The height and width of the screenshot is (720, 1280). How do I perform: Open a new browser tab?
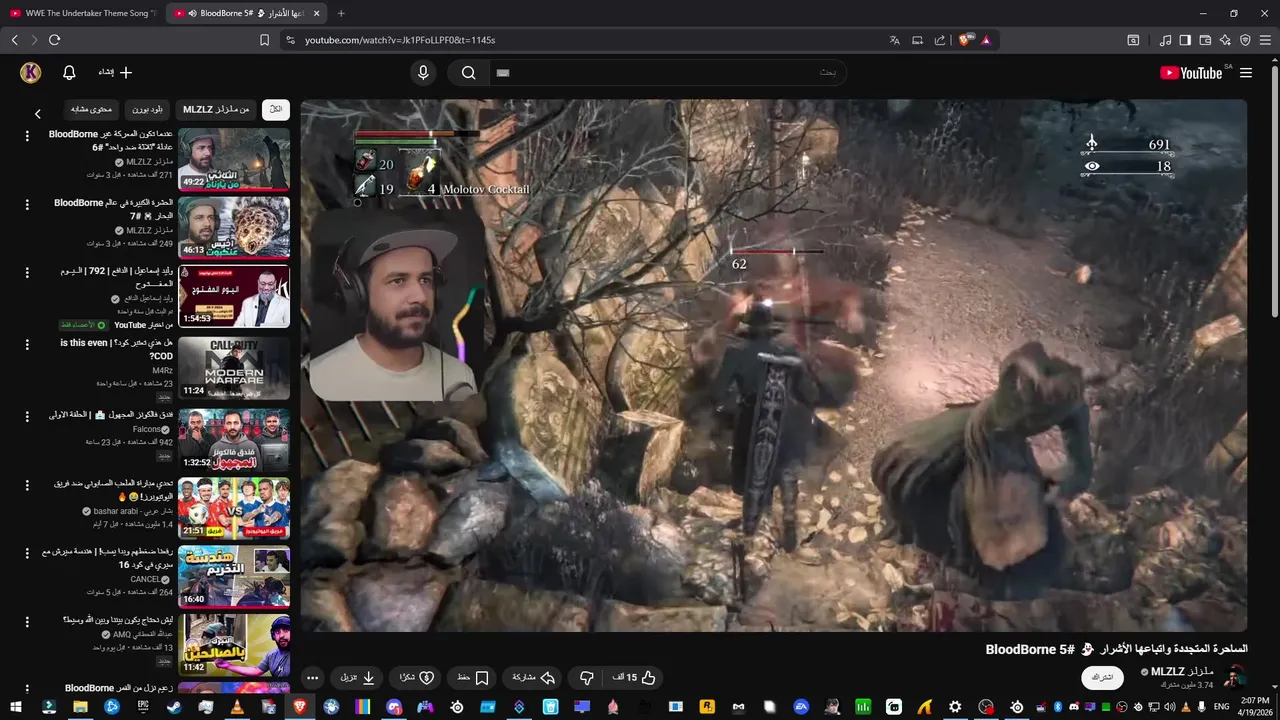(x=341, y=13)
